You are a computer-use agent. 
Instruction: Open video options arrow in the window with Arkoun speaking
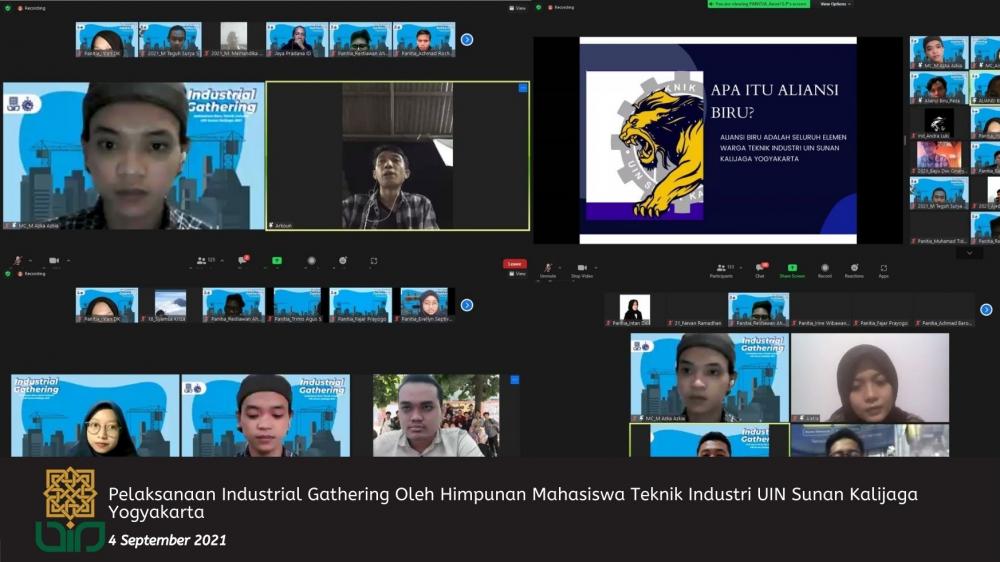68,260
